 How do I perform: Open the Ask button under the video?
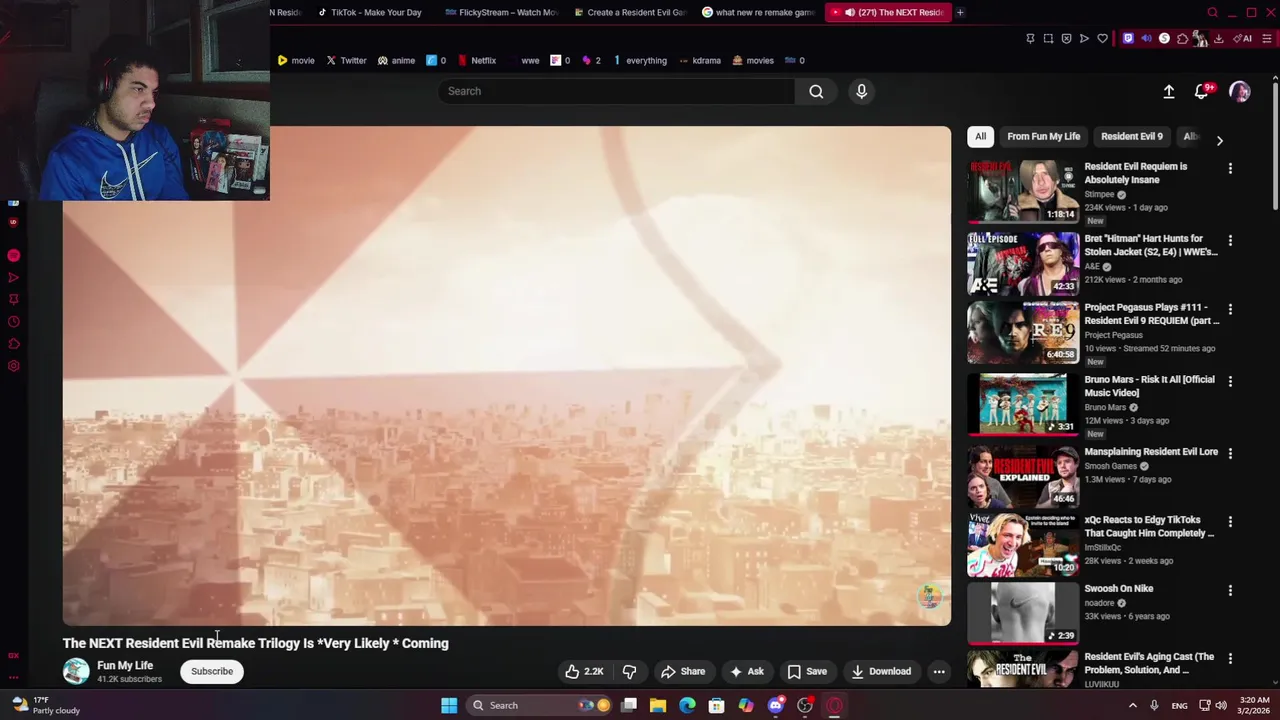click(747, 672)
